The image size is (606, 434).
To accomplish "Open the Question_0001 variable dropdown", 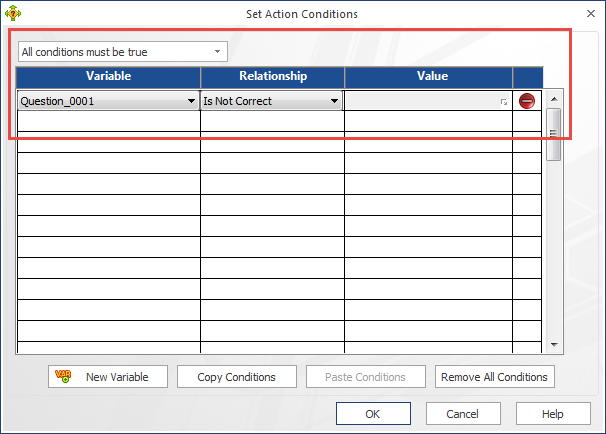I will tap(108, 101).
